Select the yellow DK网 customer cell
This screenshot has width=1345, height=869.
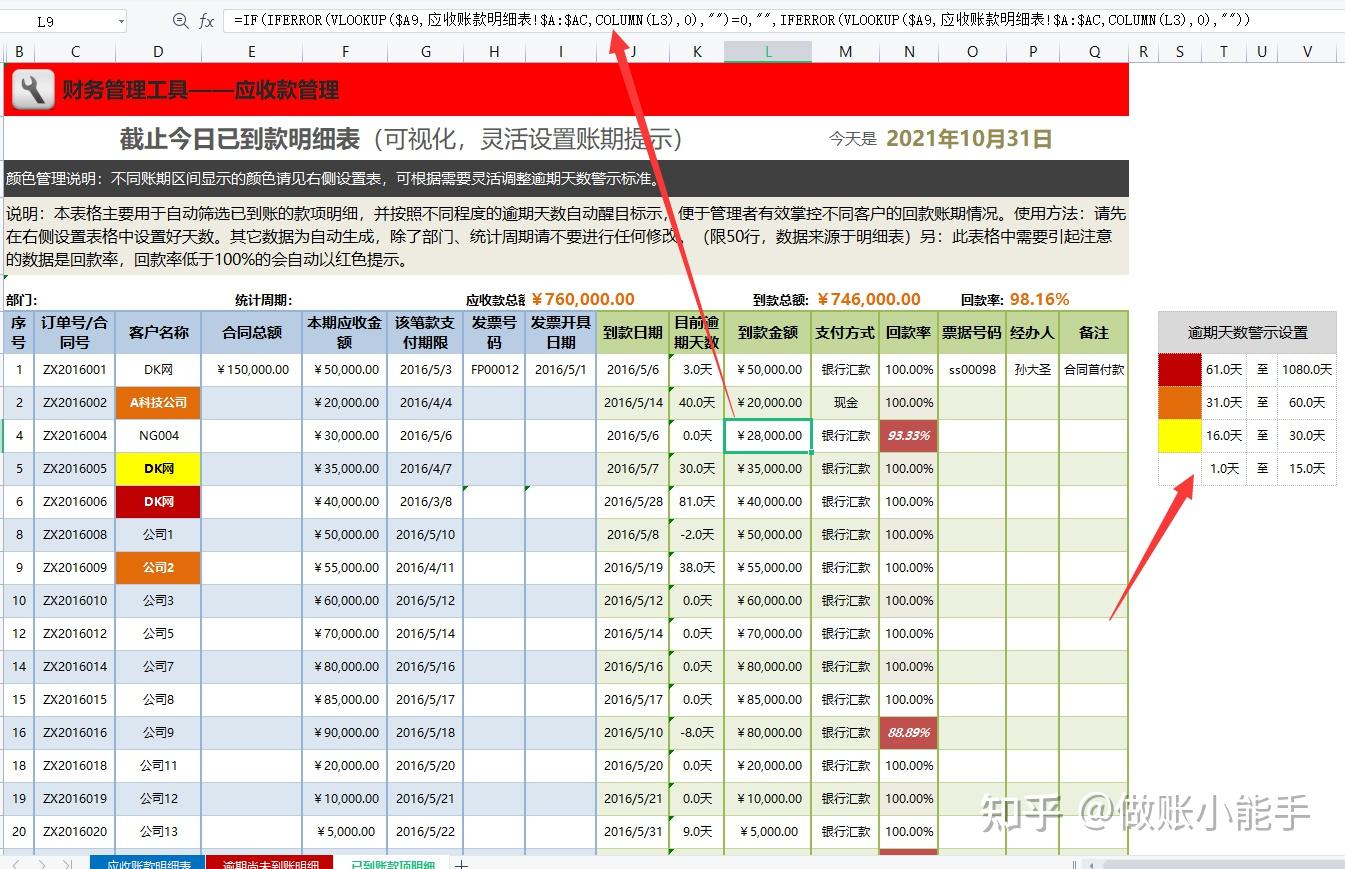coord(158,469)
